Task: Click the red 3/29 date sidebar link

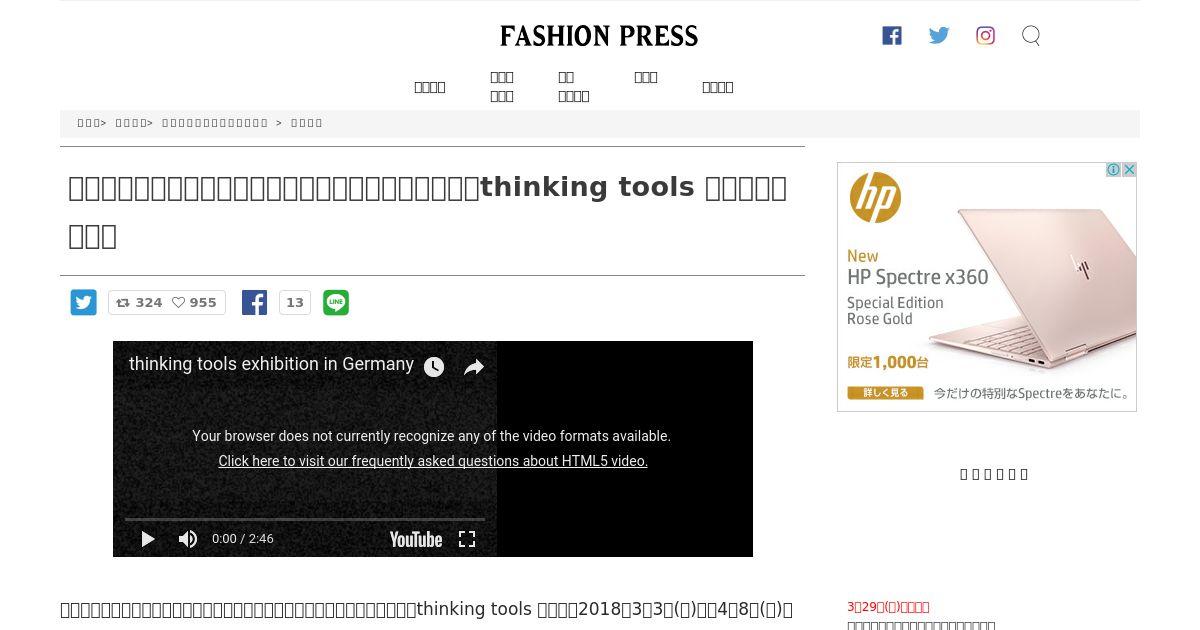Action: (888, 607)
